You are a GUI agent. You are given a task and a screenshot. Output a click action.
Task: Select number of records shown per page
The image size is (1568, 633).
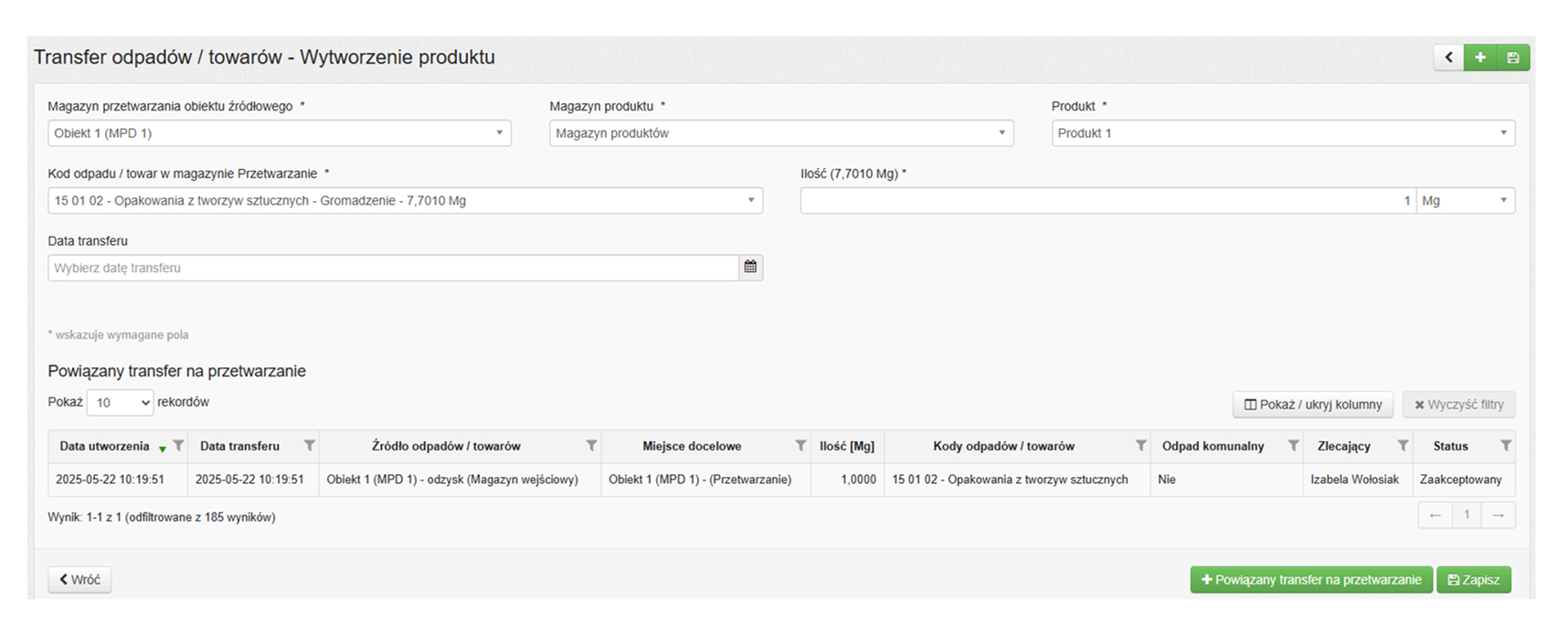pos(120,403)
